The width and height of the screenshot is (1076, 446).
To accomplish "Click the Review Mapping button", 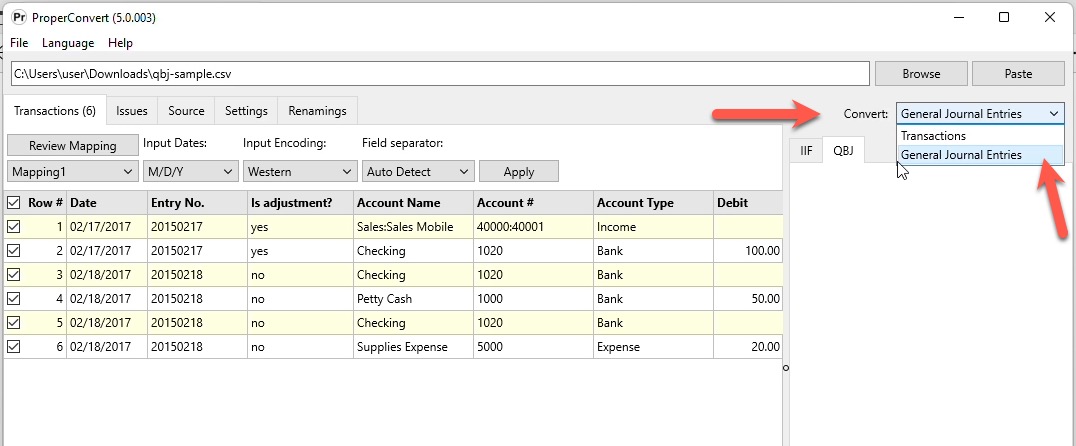I will click(x=73, y=145).
